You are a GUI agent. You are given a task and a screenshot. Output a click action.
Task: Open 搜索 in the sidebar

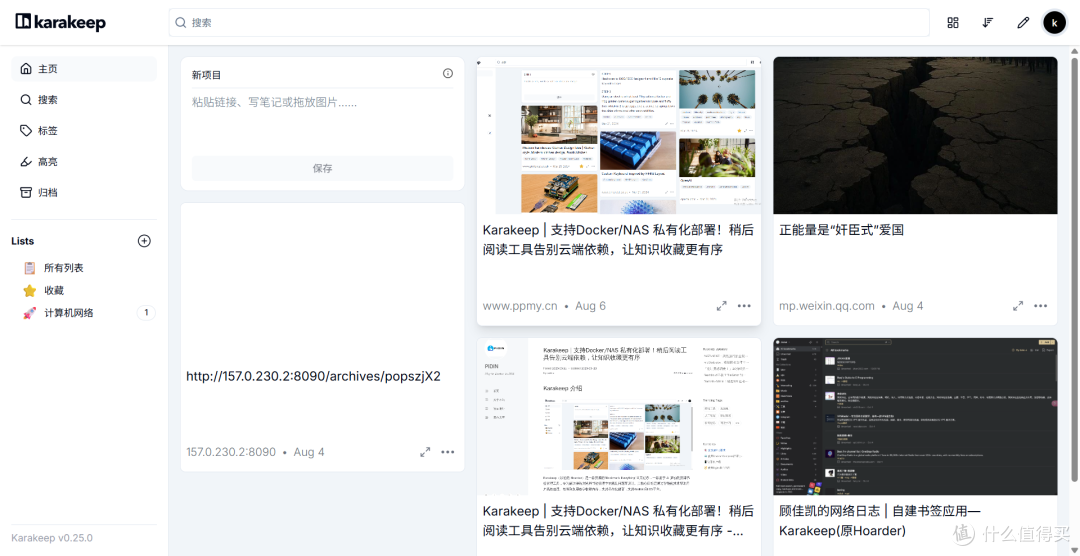tap(84, 100)
